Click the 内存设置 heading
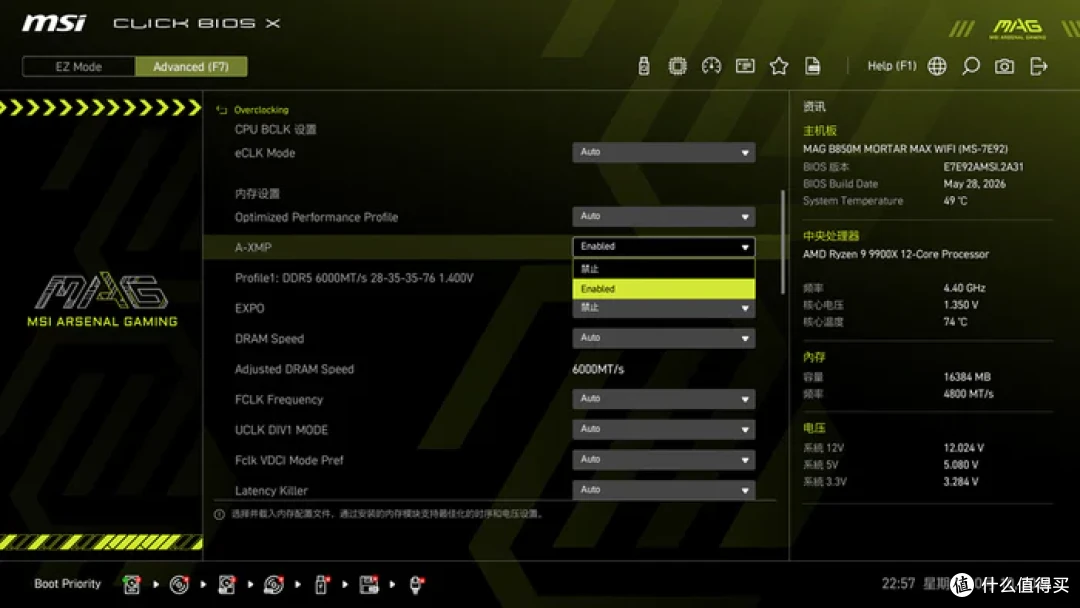Viewport: 1080px width, 608px height. pyautogui.click(x=257, y=193)
